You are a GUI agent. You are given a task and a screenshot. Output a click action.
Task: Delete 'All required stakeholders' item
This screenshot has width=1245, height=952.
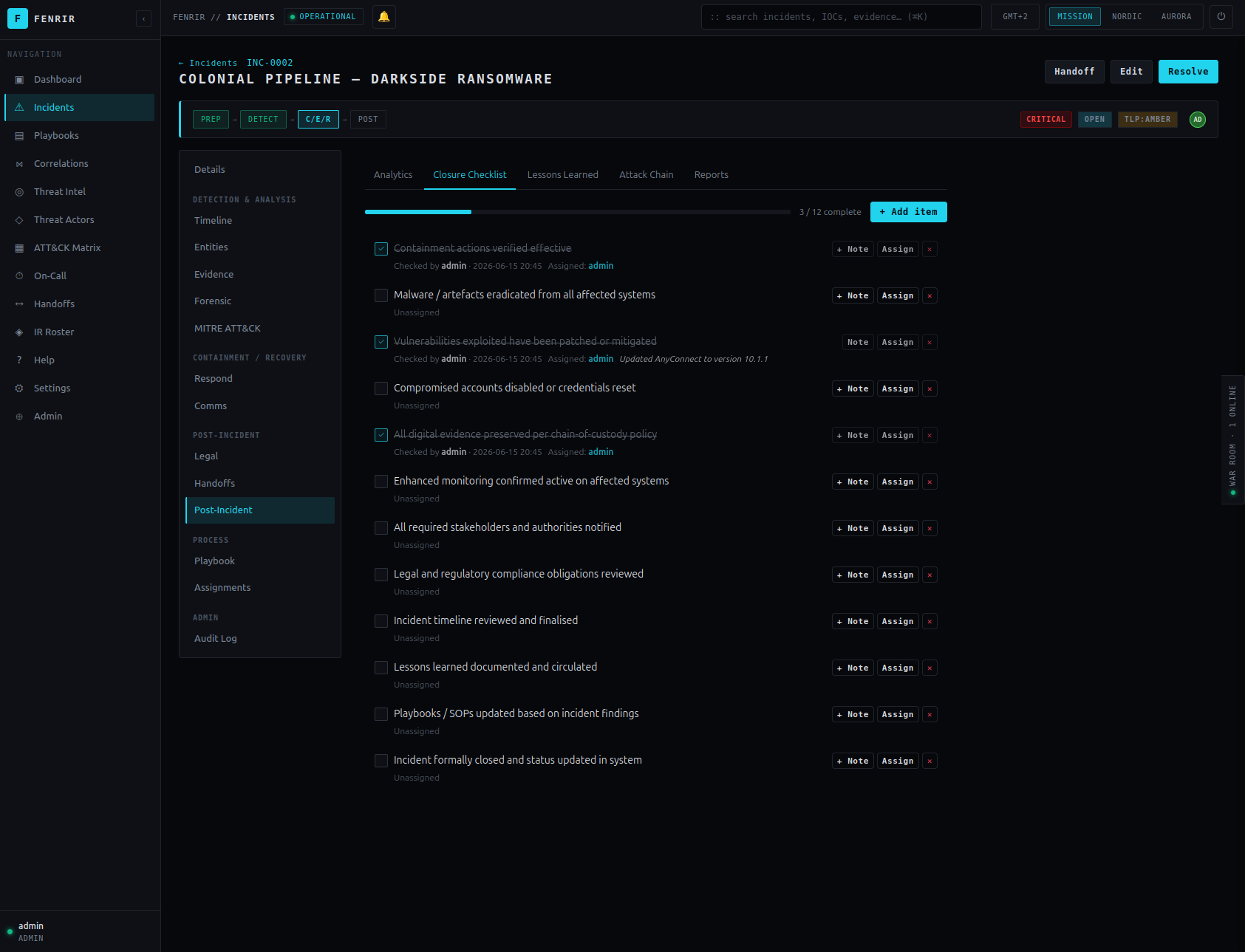coord(930,529)
